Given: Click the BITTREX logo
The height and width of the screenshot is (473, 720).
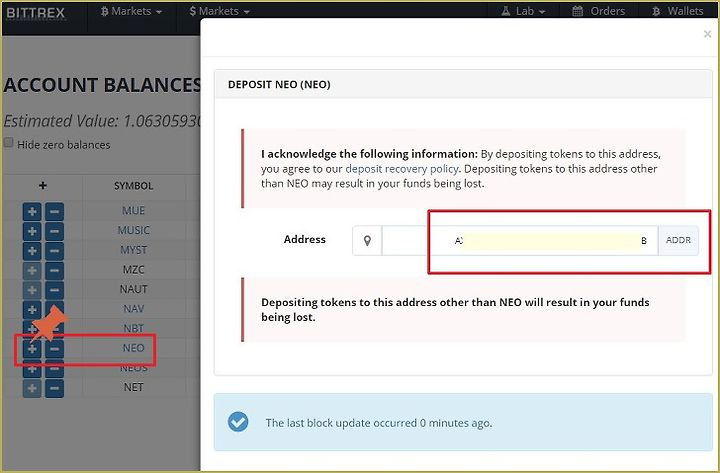Looking at the screenshot, I should pyautogui.click(x=36, y=12).
